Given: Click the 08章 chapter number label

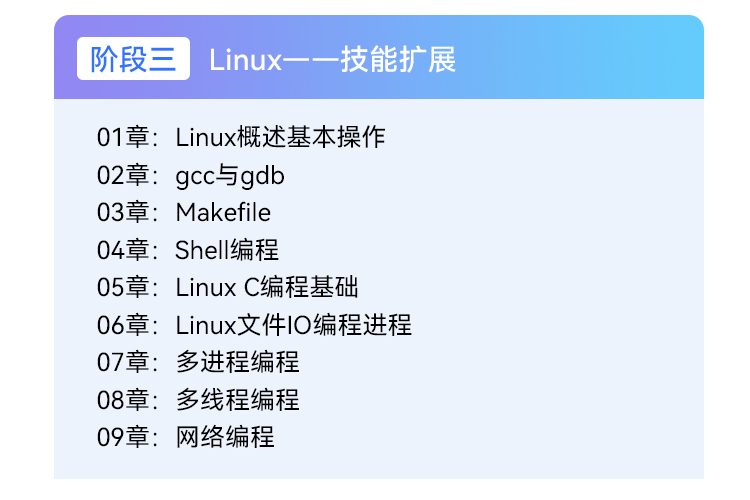Looking at the screenshot, I should (x=123, y=400).
